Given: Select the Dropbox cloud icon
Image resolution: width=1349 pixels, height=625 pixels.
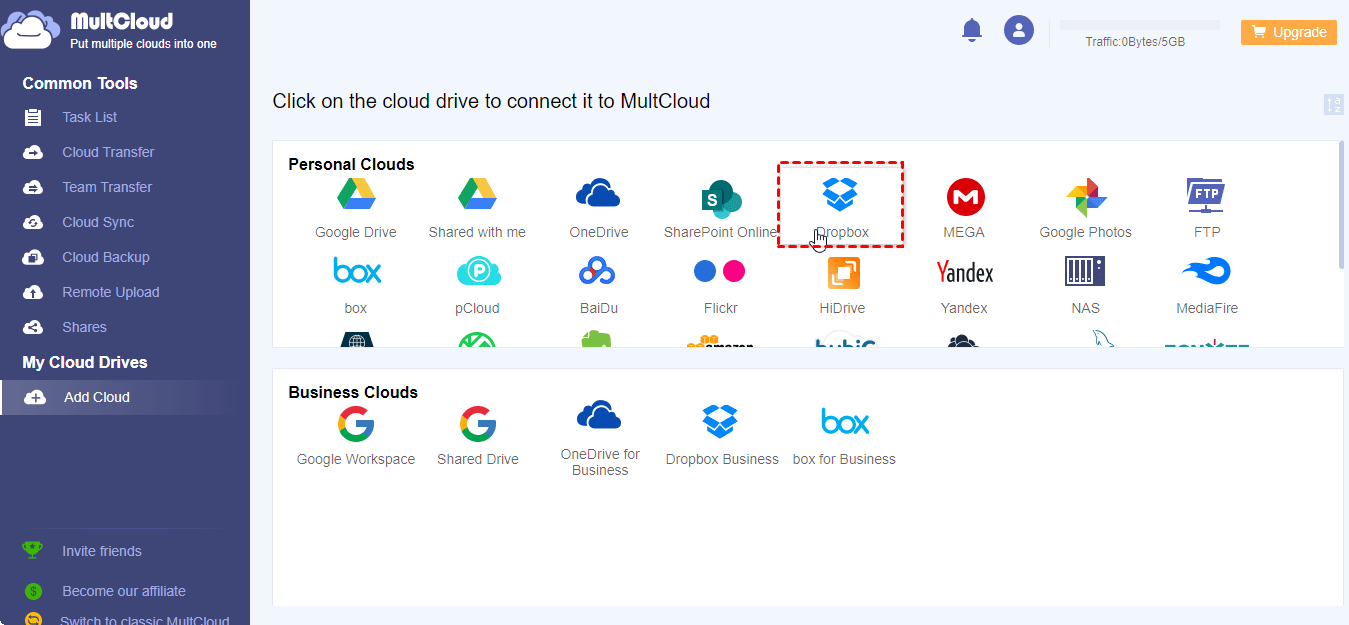Looking at the screenshot, I should pyautogui.click(x=840, y=196).
